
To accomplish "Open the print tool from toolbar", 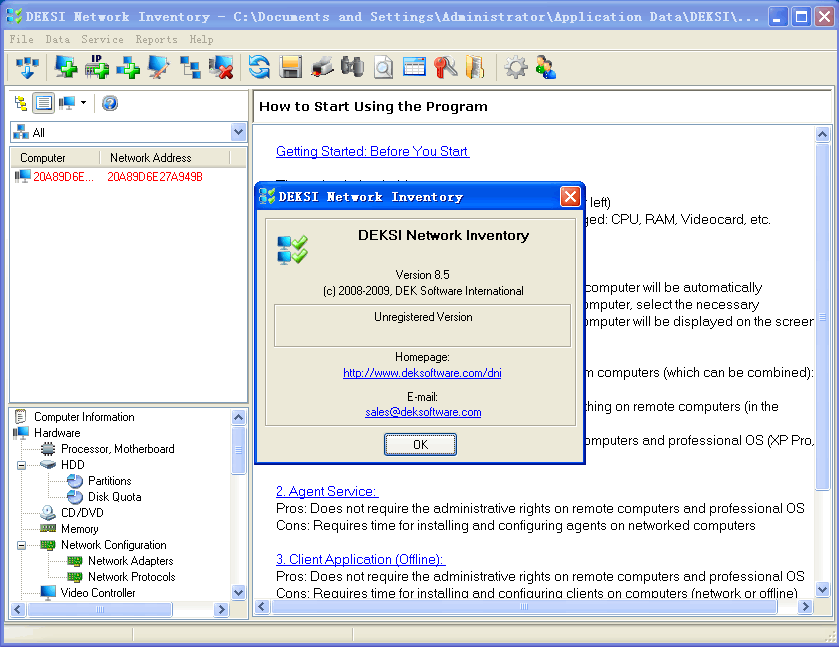I will [321, 68].
